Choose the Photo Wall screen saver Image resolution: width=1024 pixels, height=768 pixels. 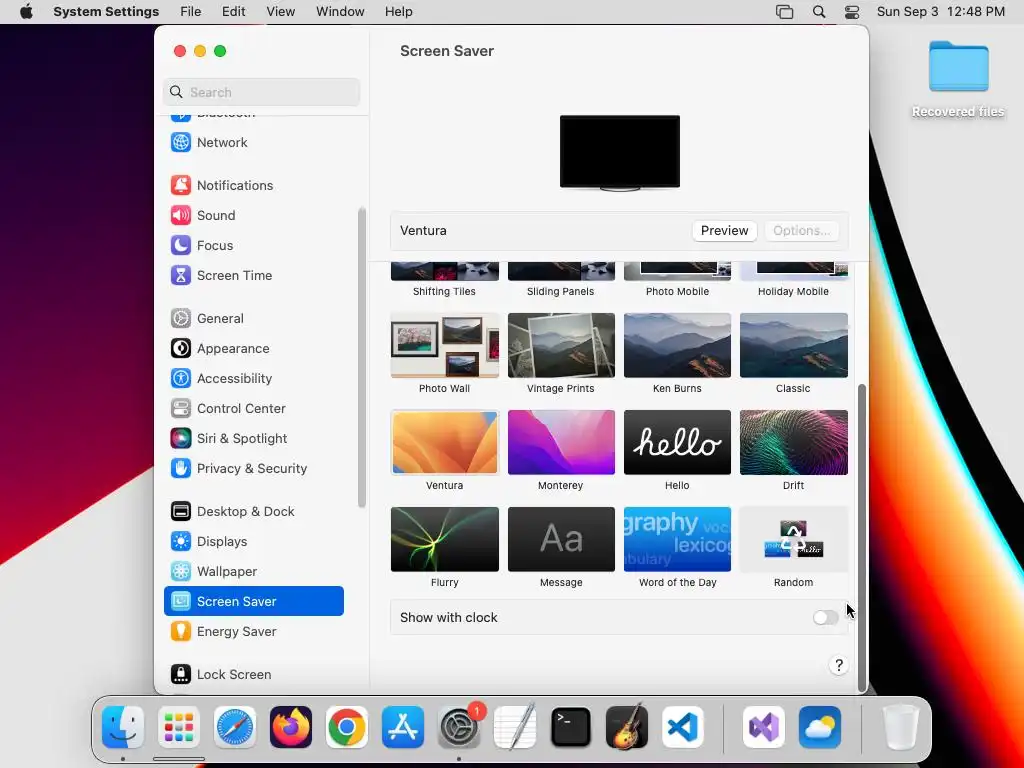coord(445,345)
